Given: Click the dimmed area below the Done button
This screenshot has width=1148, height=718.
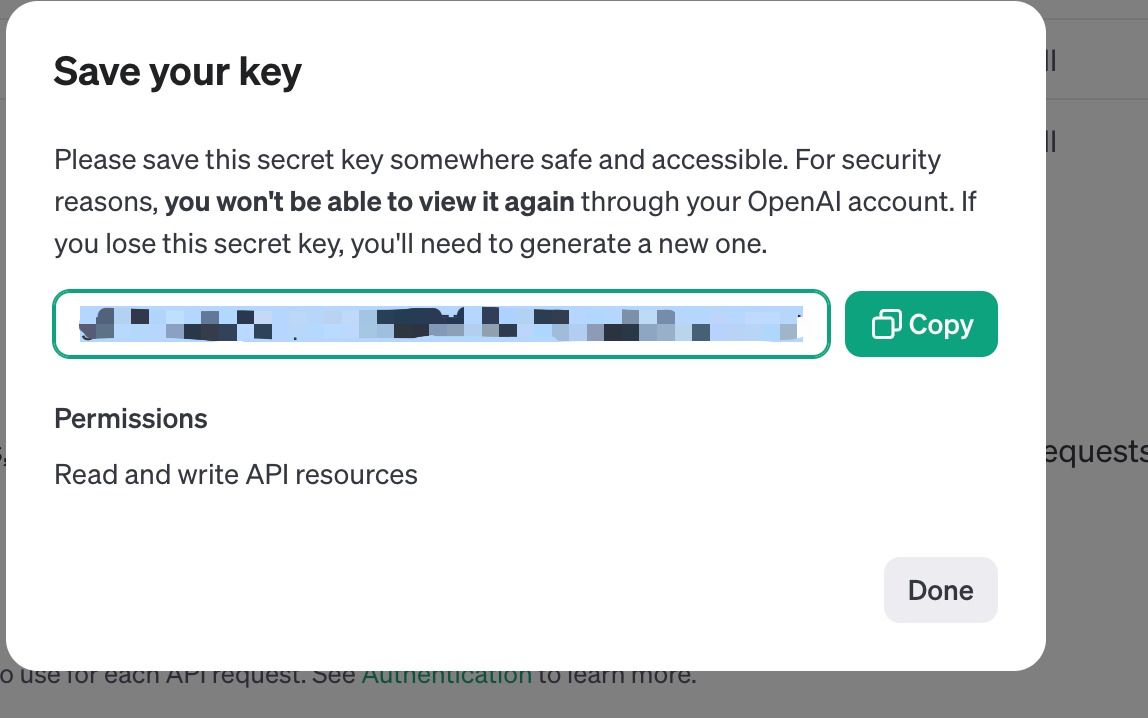Looking at the screenshot, I should point(940,694).
